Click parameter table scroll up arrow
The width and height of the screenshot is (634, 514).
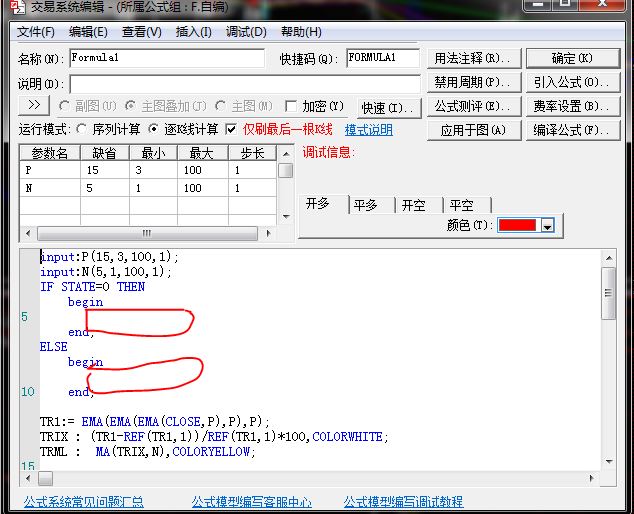pos(286,154)
